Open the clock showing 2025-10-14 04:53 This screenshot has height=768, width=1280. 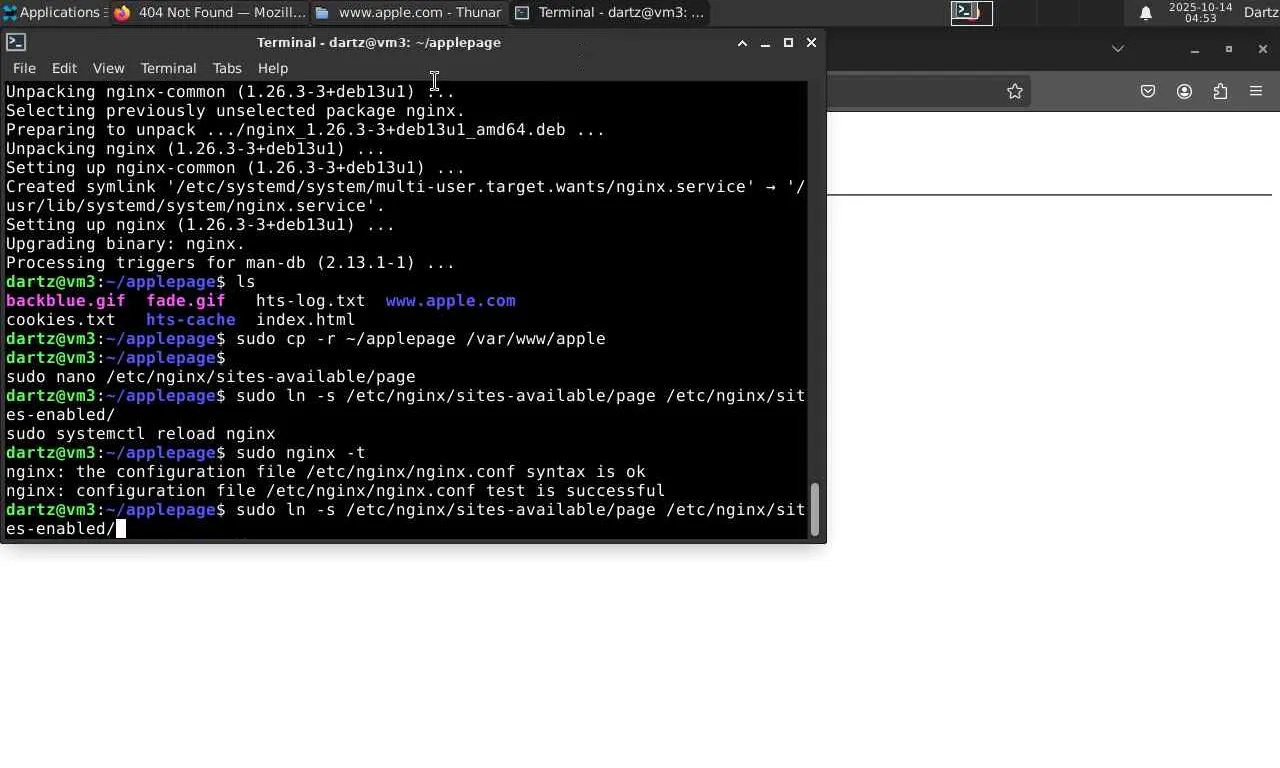pyautogui.click(x=1200, y=12)
